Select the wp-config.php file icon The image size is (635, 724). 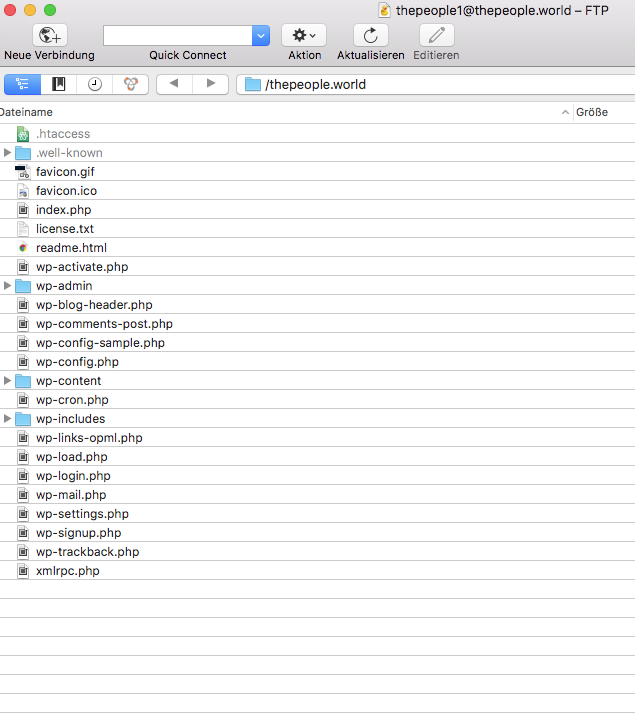point(24,362)
